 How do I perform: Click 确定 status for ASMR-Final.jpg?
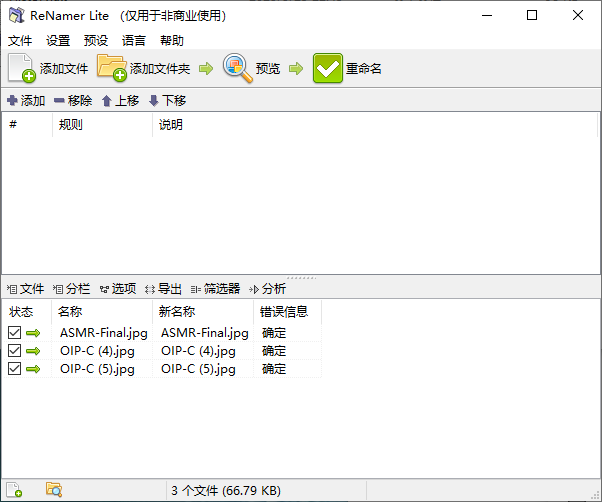(274, 333)
